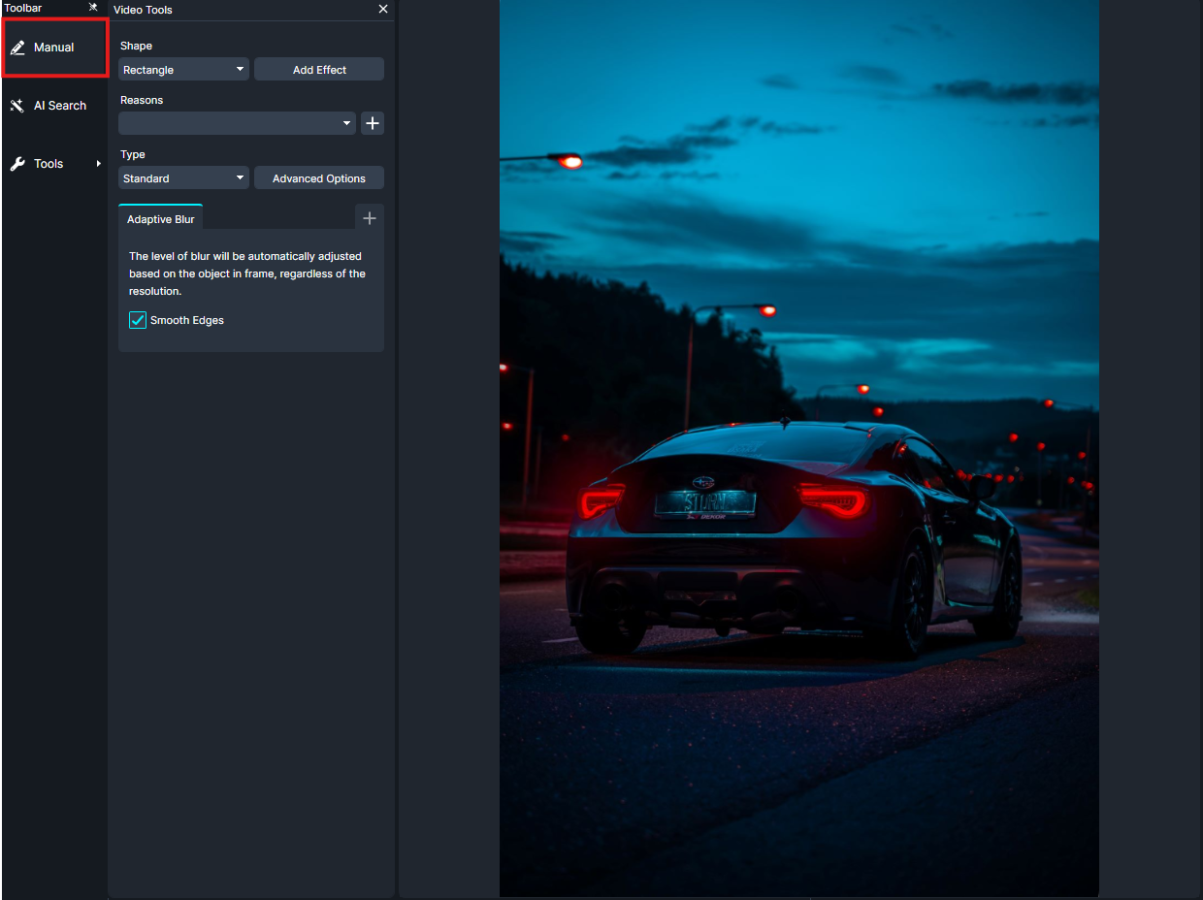Click the Toolbar header label
1203x900 pixels.
[x=23, y=8]
